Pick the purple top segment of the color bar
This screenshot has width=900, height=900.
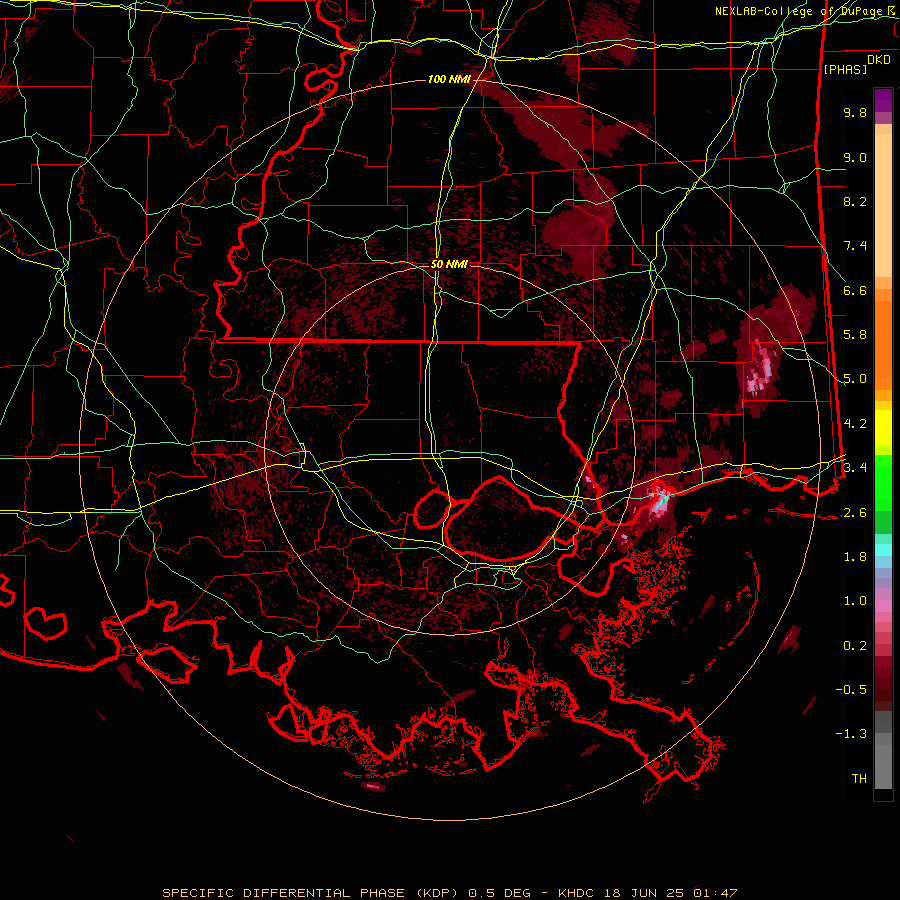[883, 100]
